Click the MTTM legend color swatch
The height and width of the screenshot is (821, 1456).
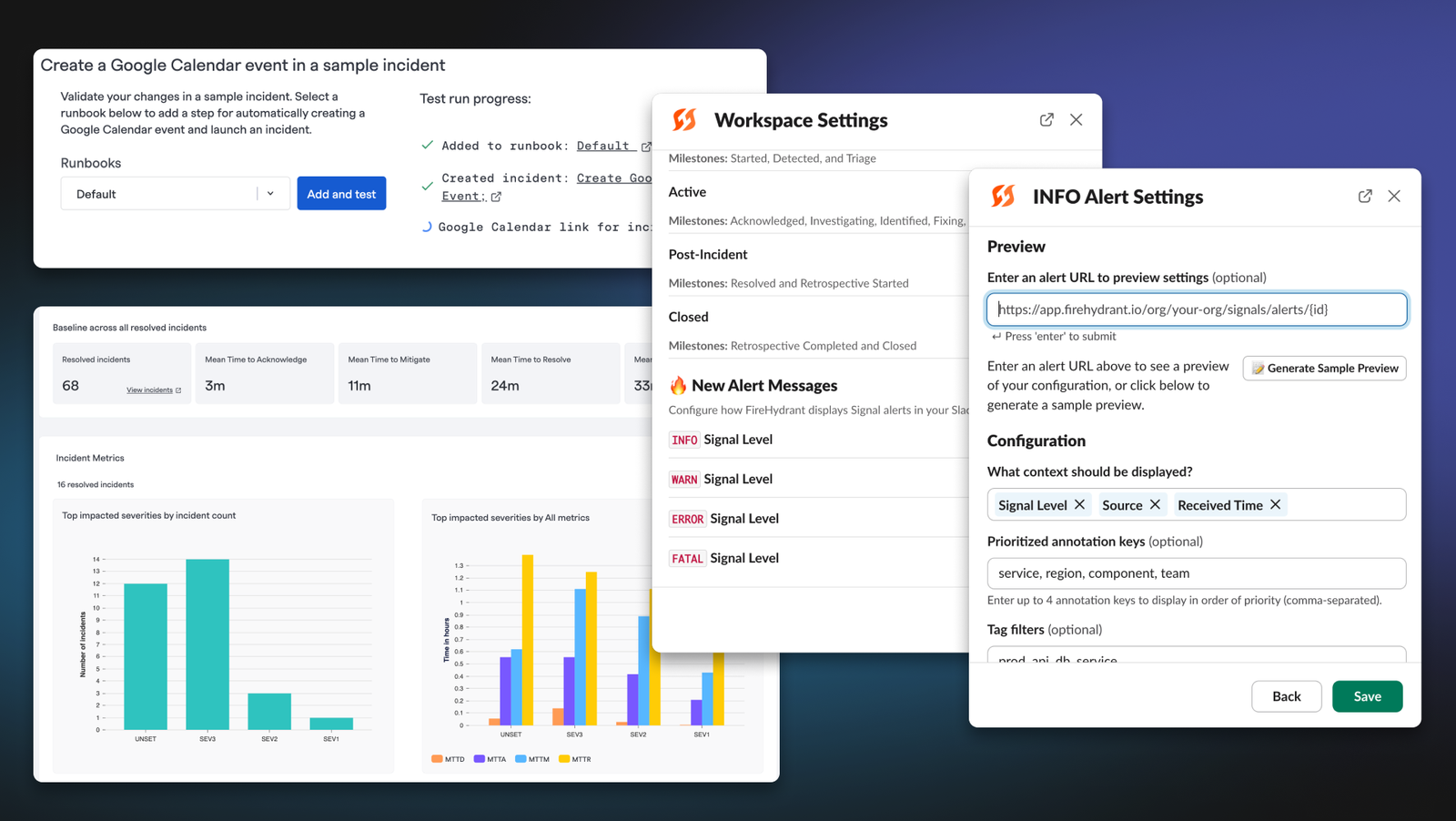coord(521,758)
